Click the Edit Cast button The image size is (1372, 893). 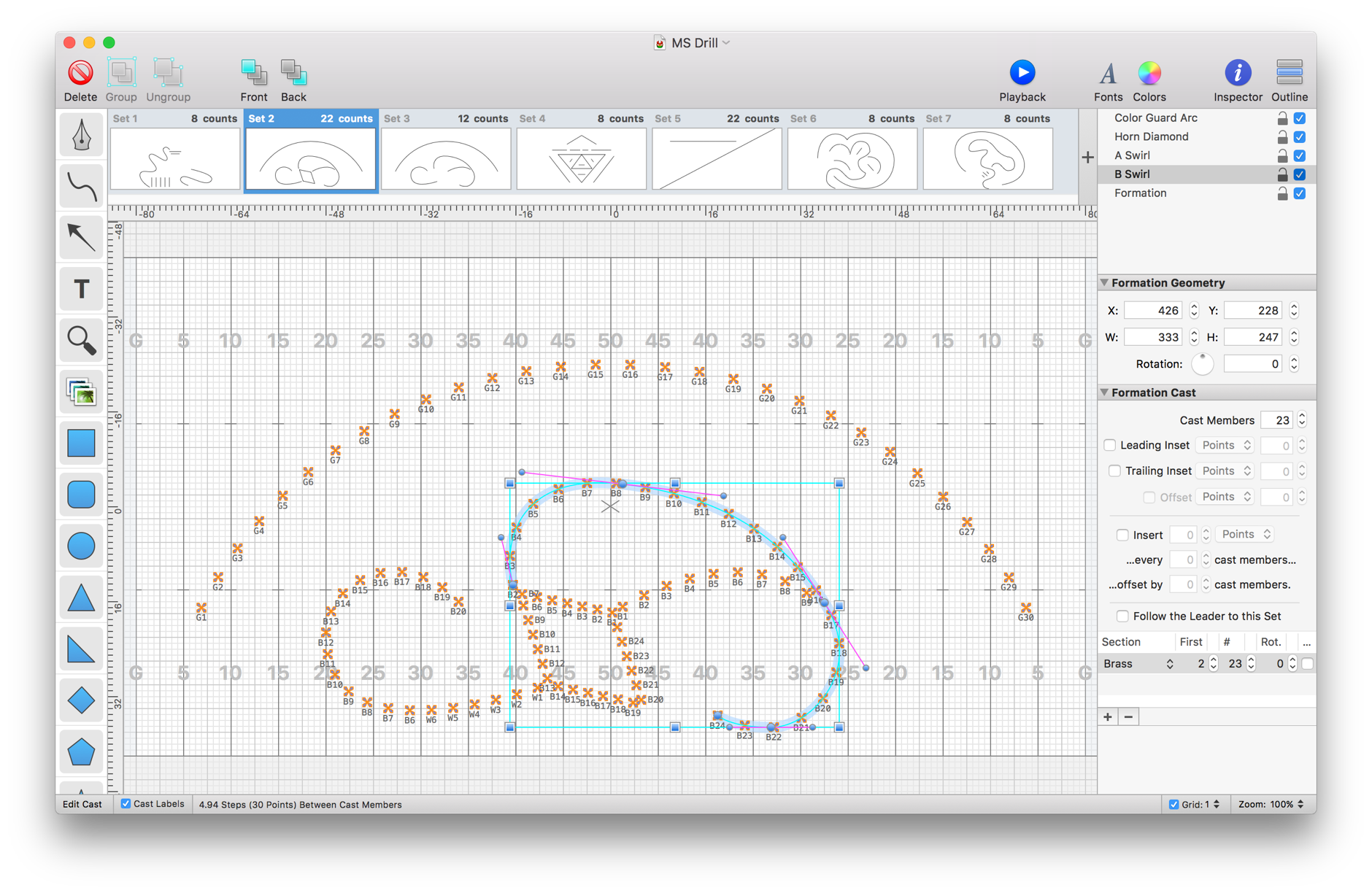82,804
